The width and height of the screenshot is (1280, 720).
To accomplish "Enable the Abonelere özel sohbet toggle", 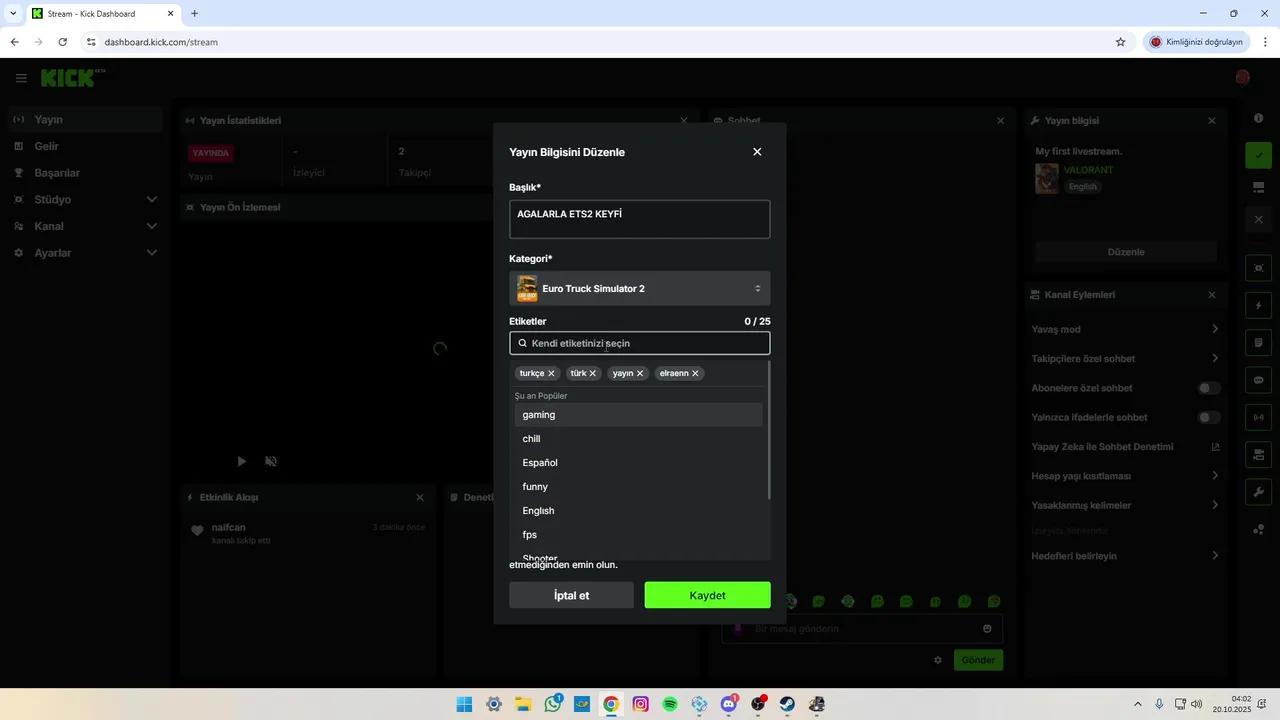I will (1208, 388).
